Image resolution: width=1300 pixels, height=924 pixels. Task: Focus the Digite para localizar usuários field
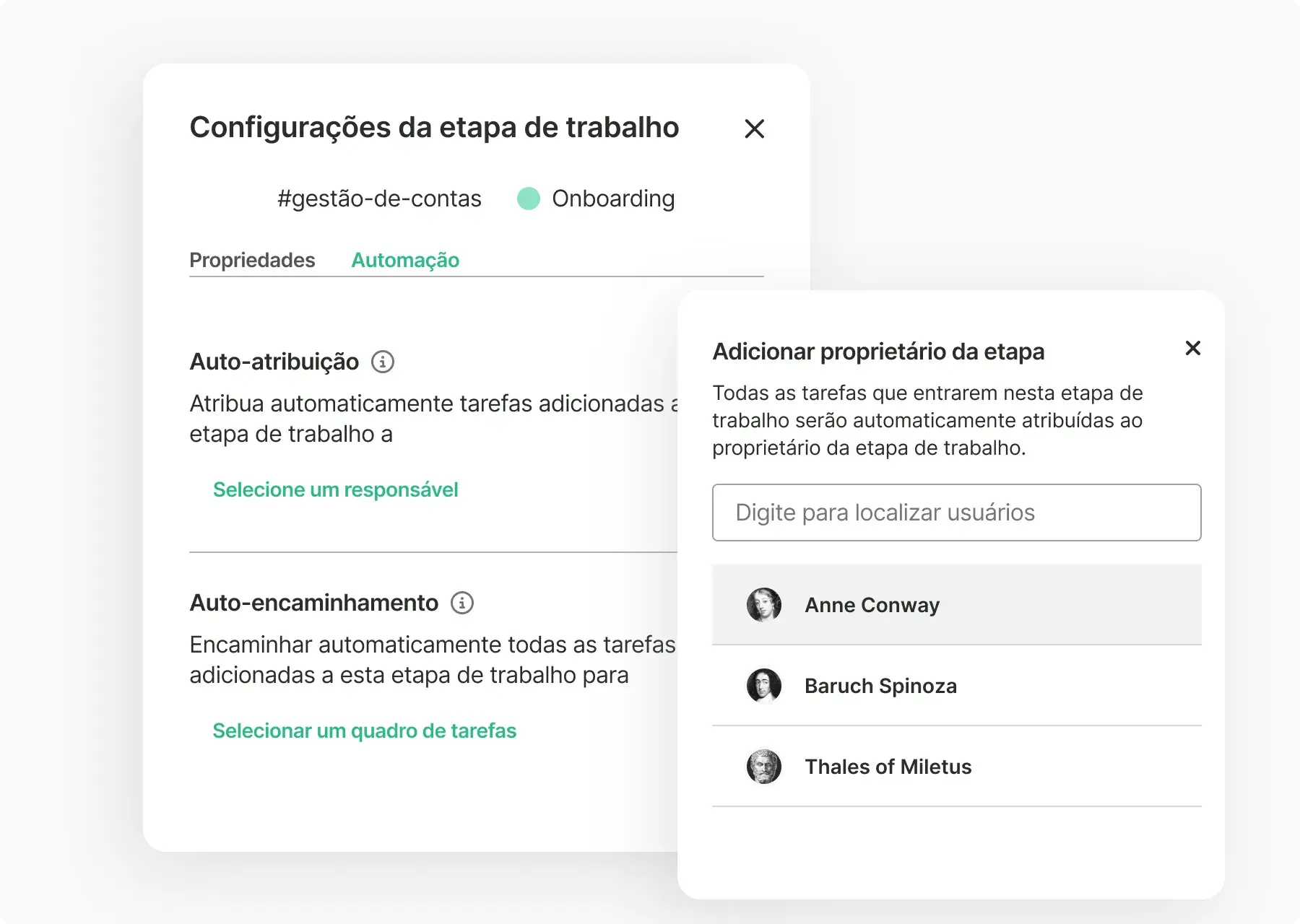tap(956, 513)
